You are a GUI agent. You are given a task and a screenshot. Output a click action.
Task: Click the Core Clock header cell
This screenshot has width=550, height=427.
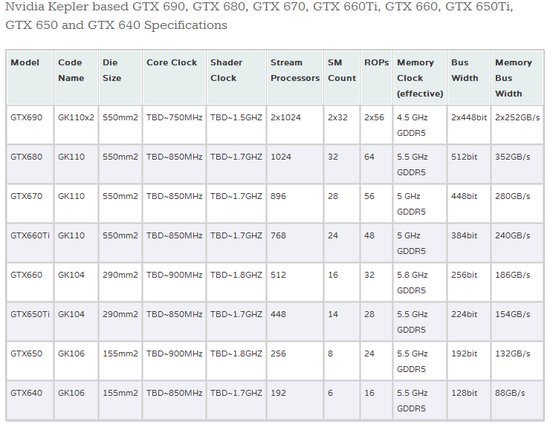pos(175,78)
